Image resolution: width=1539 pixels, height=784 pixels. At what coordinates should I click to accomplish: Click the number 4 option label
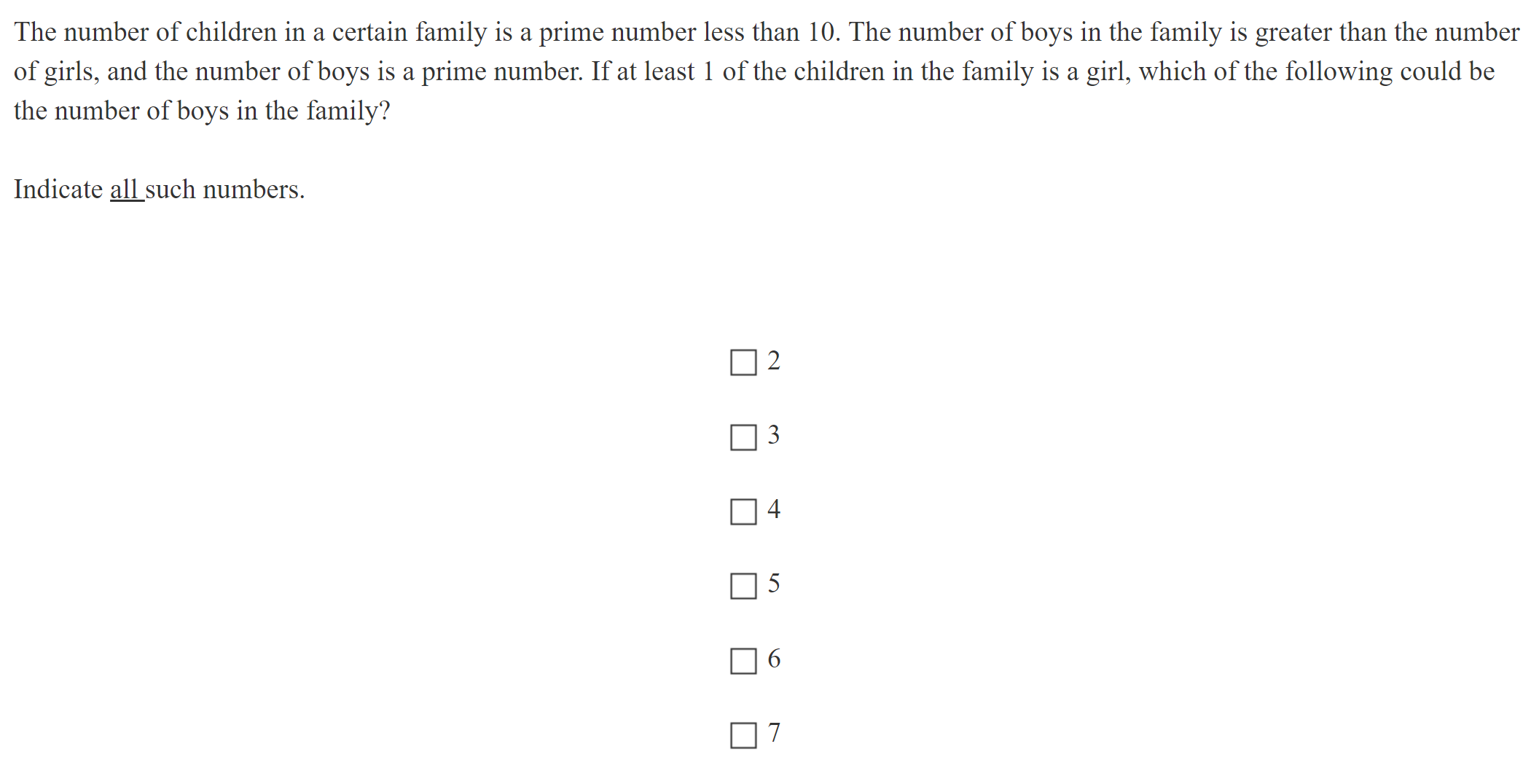point(774,509)
